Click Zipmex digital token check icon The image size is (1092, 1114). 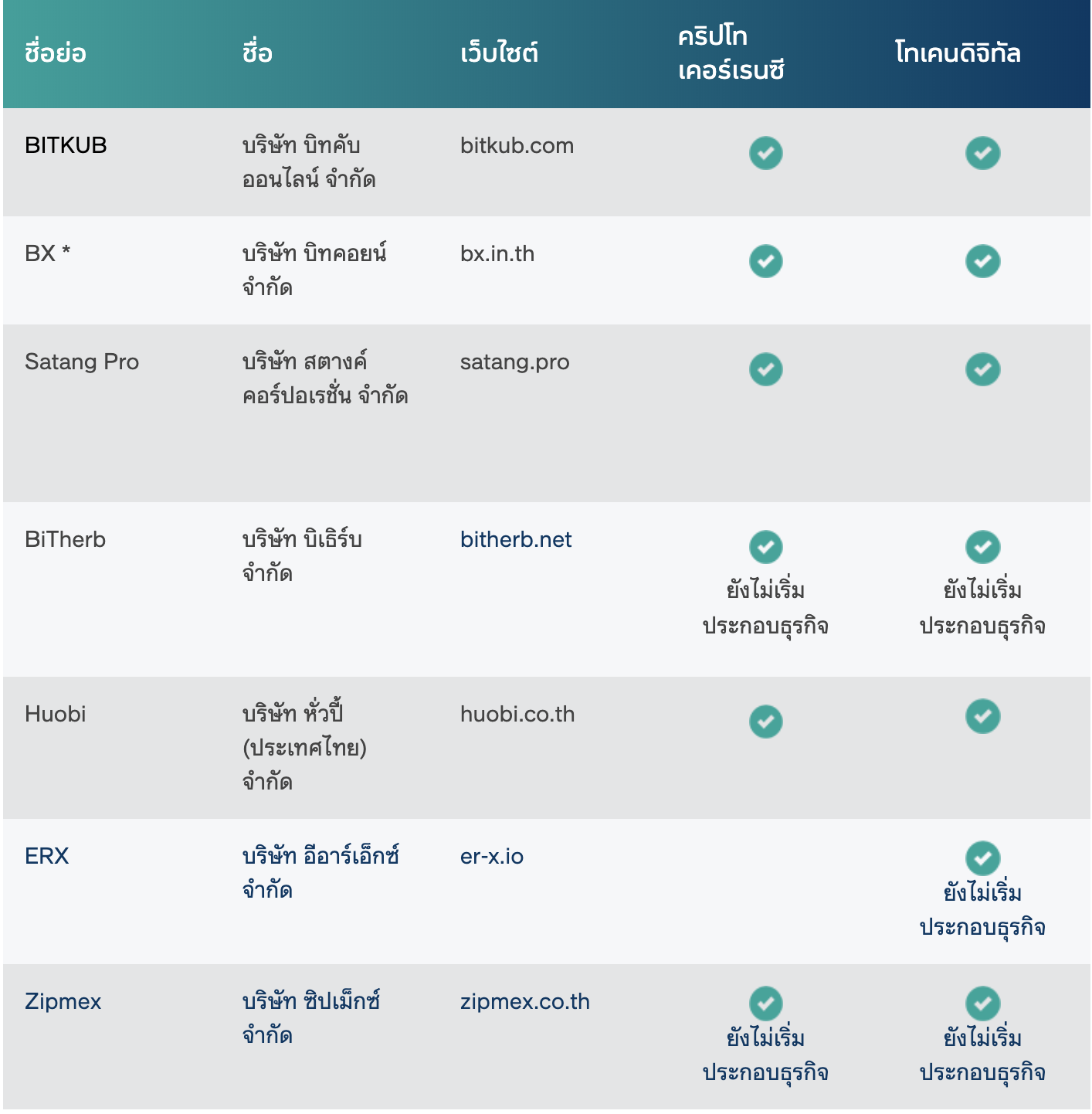coord(982,1004)
